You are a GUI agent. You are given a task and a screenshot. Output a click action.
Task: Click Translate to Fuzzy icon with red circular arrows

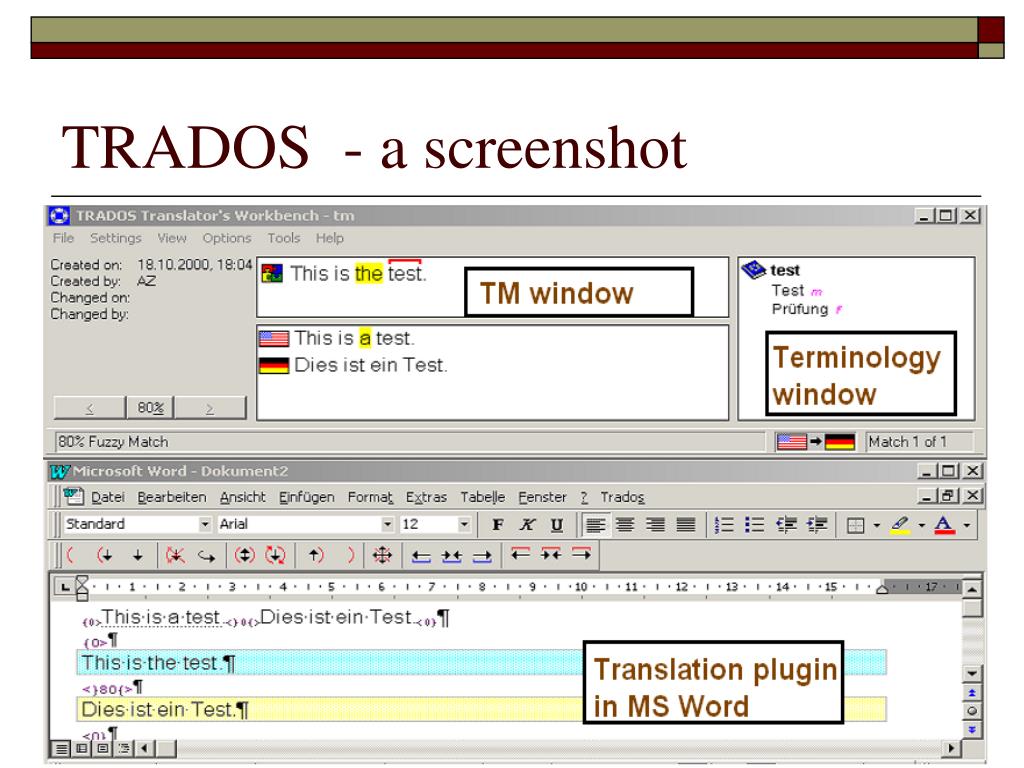pyautogui.click(x=276, y=556)
